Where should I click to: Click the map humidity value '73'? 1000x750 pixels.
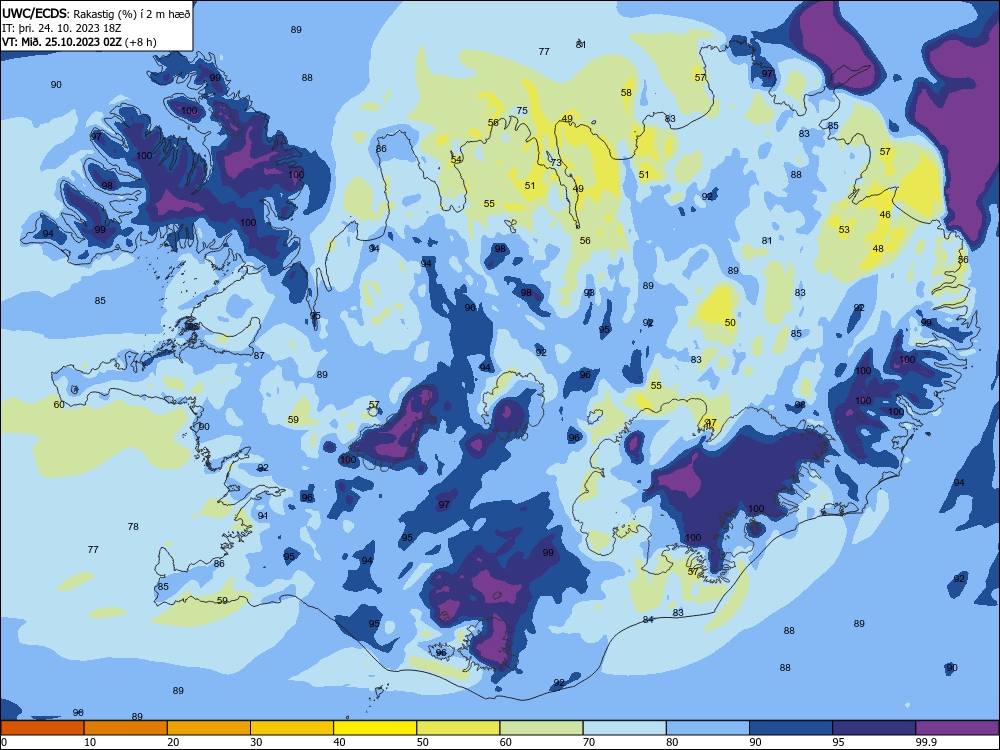coord(556,163)
